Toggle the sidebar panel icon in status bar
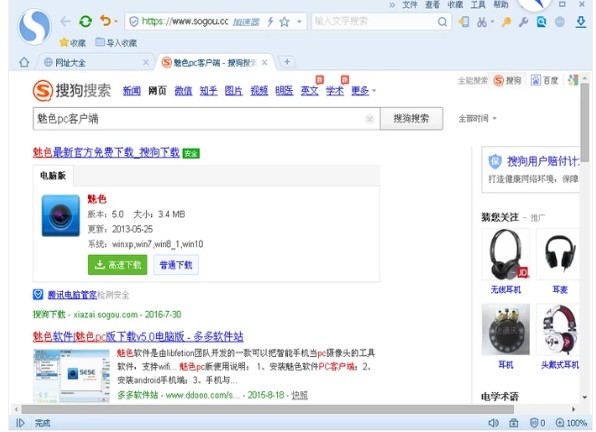The width and height of the screenshot is (596, 432). coord(20,423)
